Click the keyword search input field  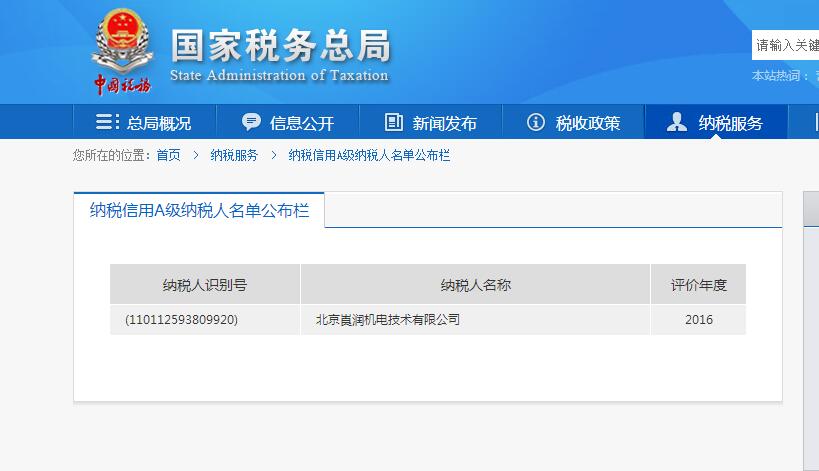click(x=785, y=45)
